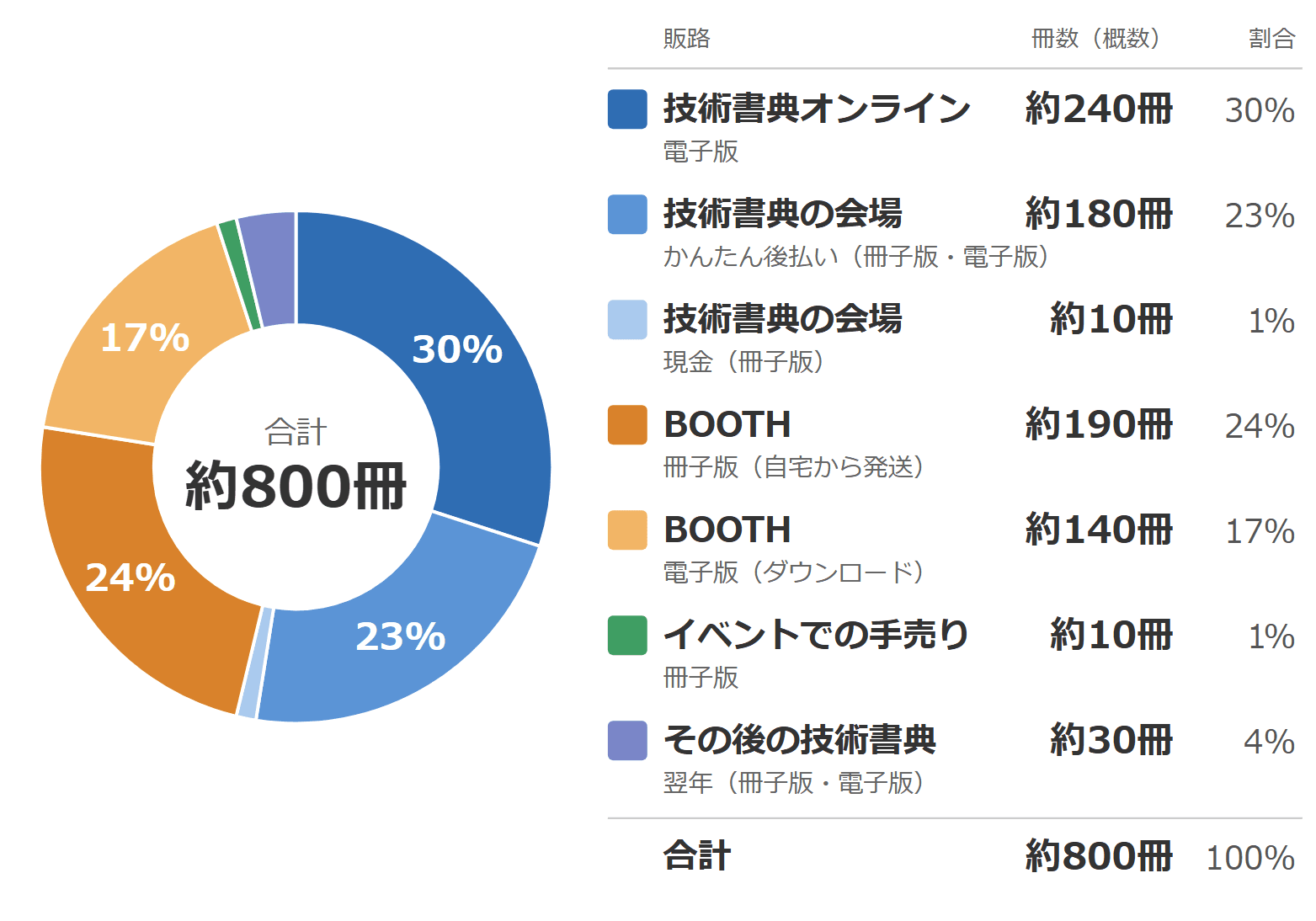Click the blue 技術書典の会場 かんたん後払い swatch
The width and height of the screenshot is (1316, 921).
click(627, 215)
